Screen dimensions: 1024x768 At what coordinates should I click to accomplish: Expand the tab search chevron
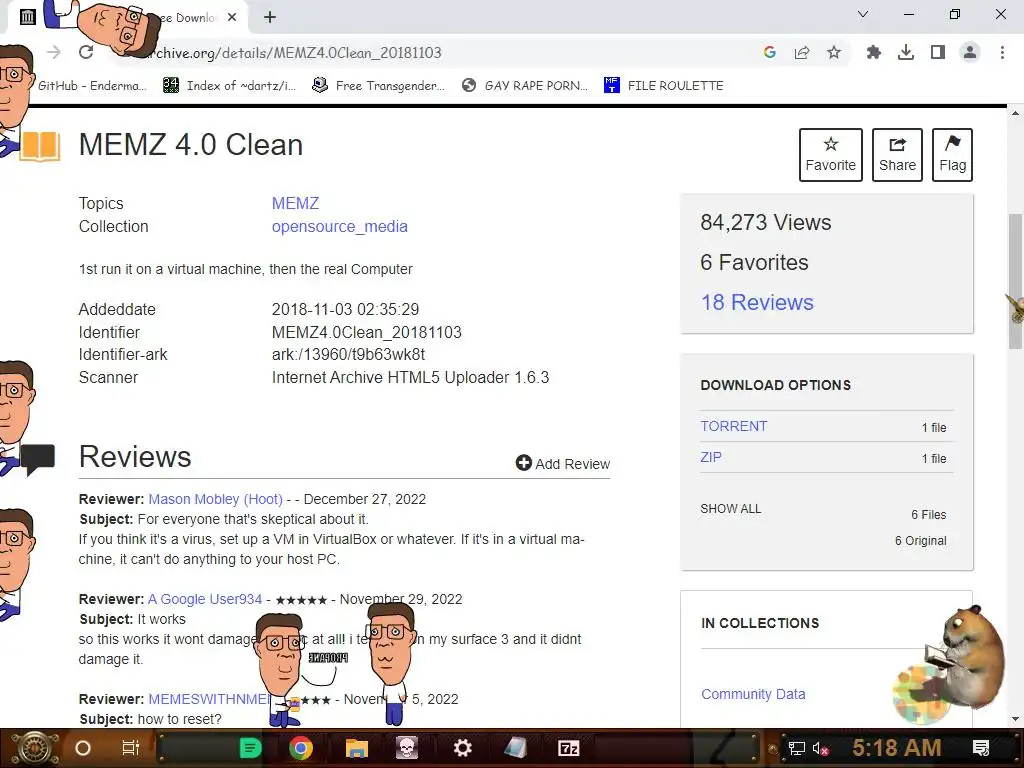point(863,14)
